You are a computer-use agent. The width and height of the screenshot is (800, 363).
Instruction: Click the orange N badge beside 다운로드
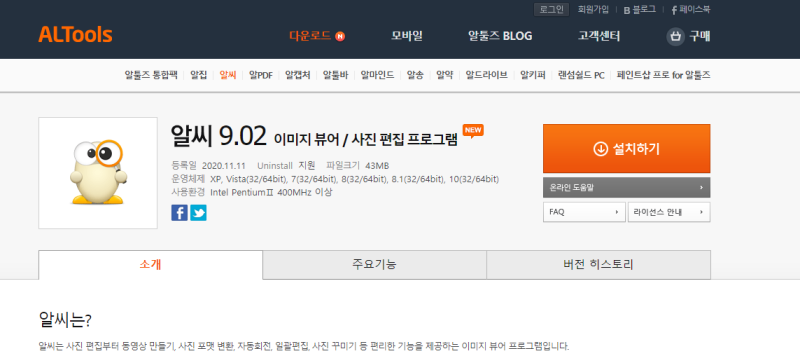(x=340, y=36)
